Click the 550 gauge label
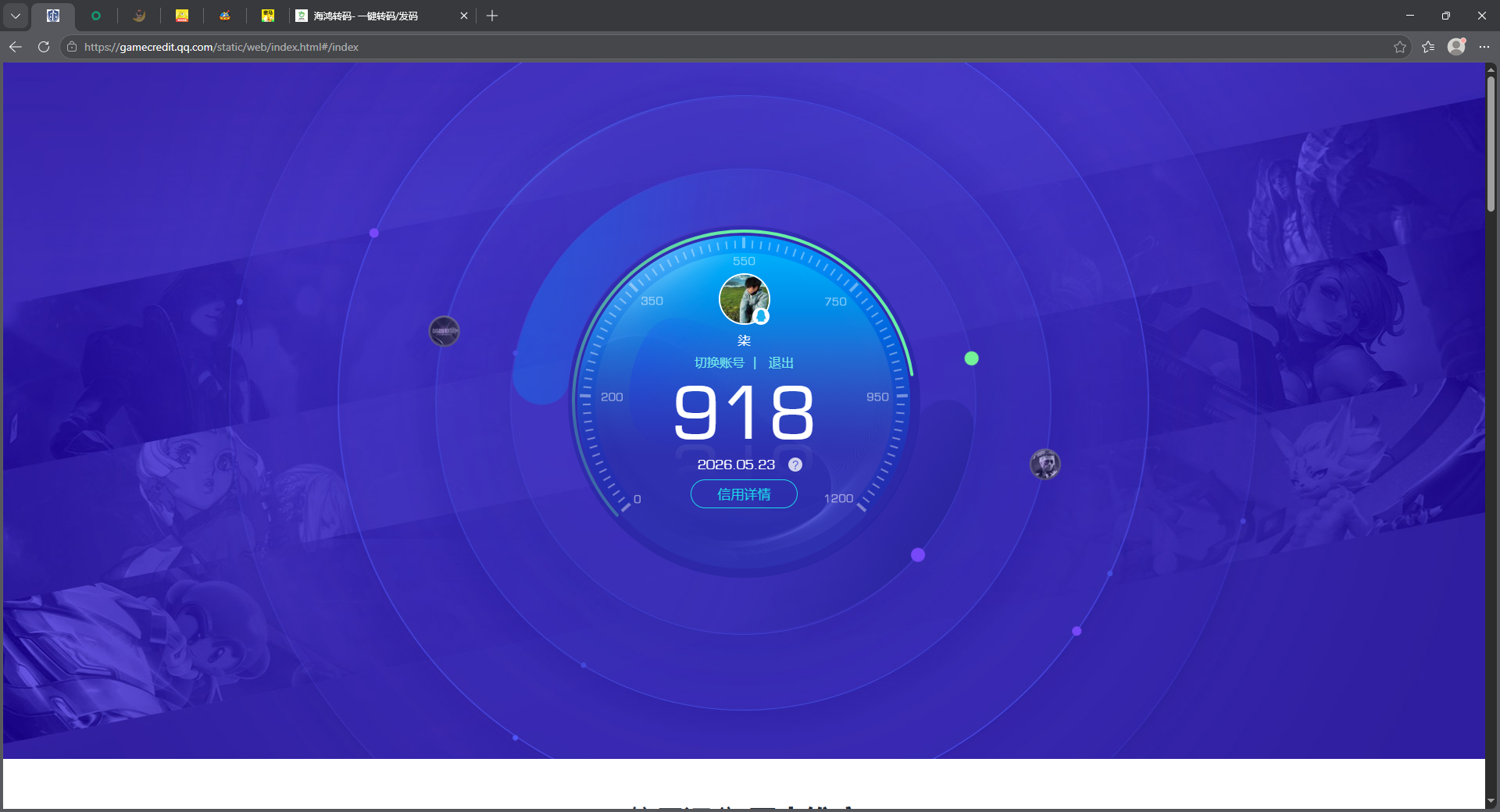The height and width of the screenshot is (812, 1500). 744,262
